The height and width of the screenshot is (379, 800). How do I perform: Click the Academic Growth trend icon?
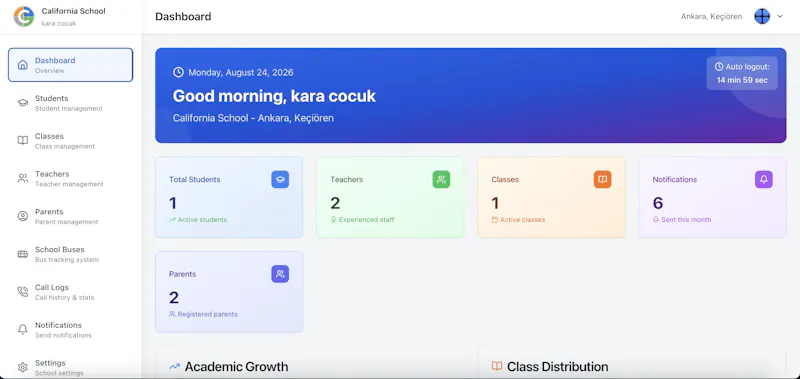point(174,366)
